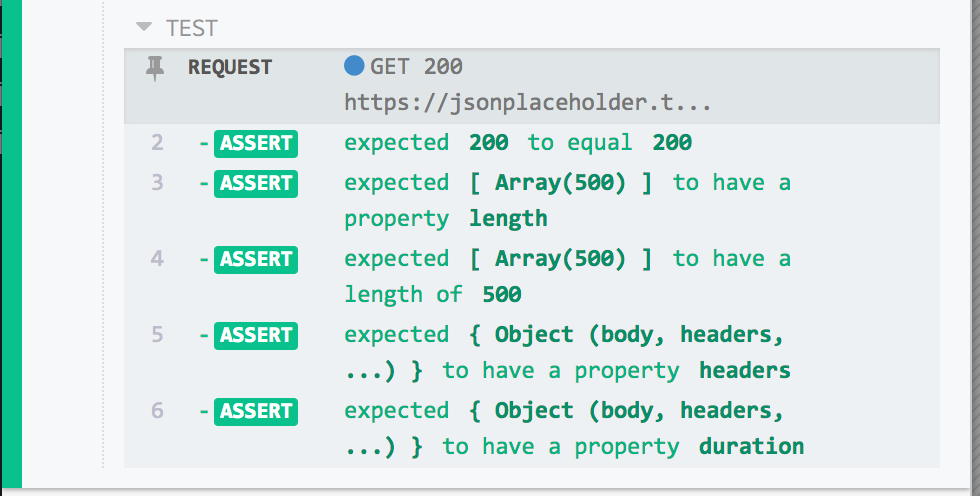Click the blue dot before GET 200
This screenshot has height=496, width=980.
tap(354, 66)
